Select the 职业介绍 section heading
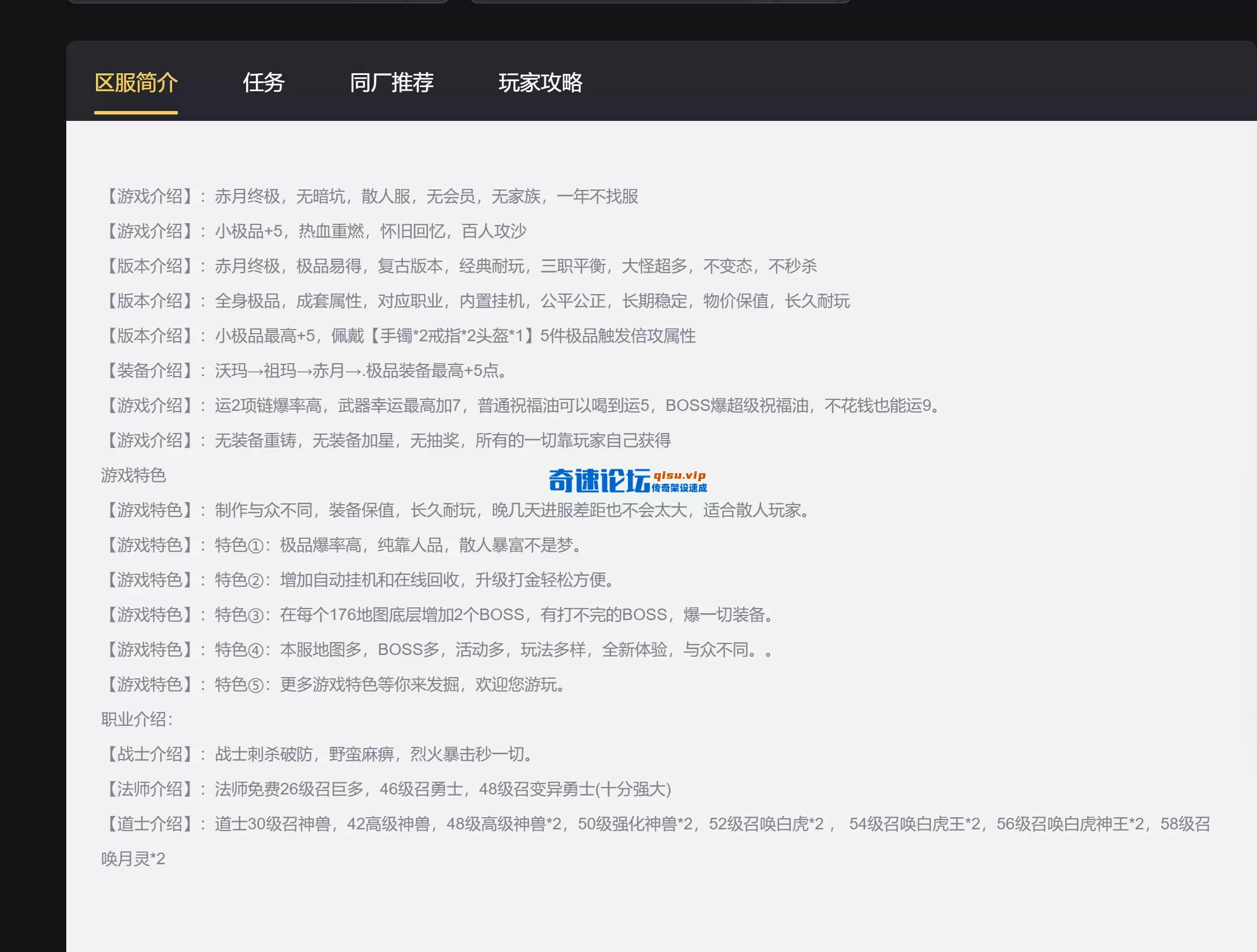Viewport: 1257px width, 952px height. coord(134,720)
